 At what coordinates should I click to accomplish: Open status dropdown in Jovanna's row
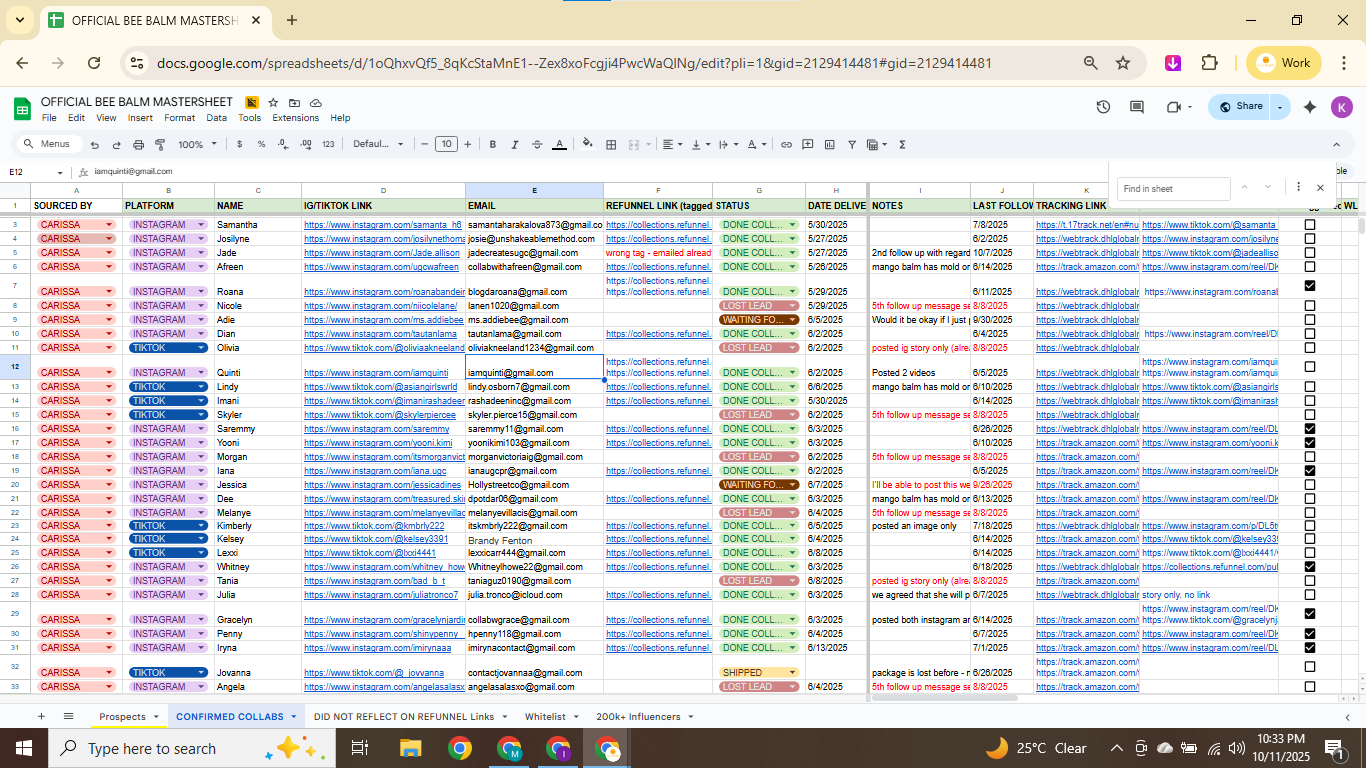(793, 673)
